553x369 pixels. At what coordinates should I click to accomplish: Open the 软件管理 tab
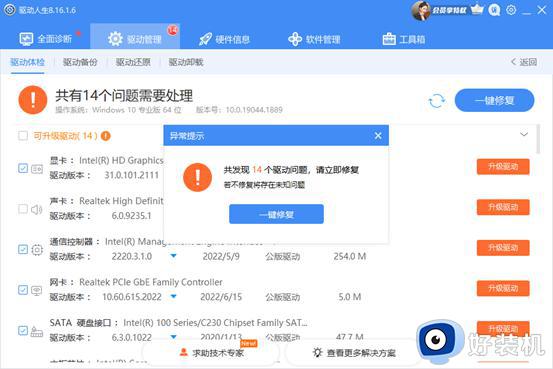[x=314, y=39]
